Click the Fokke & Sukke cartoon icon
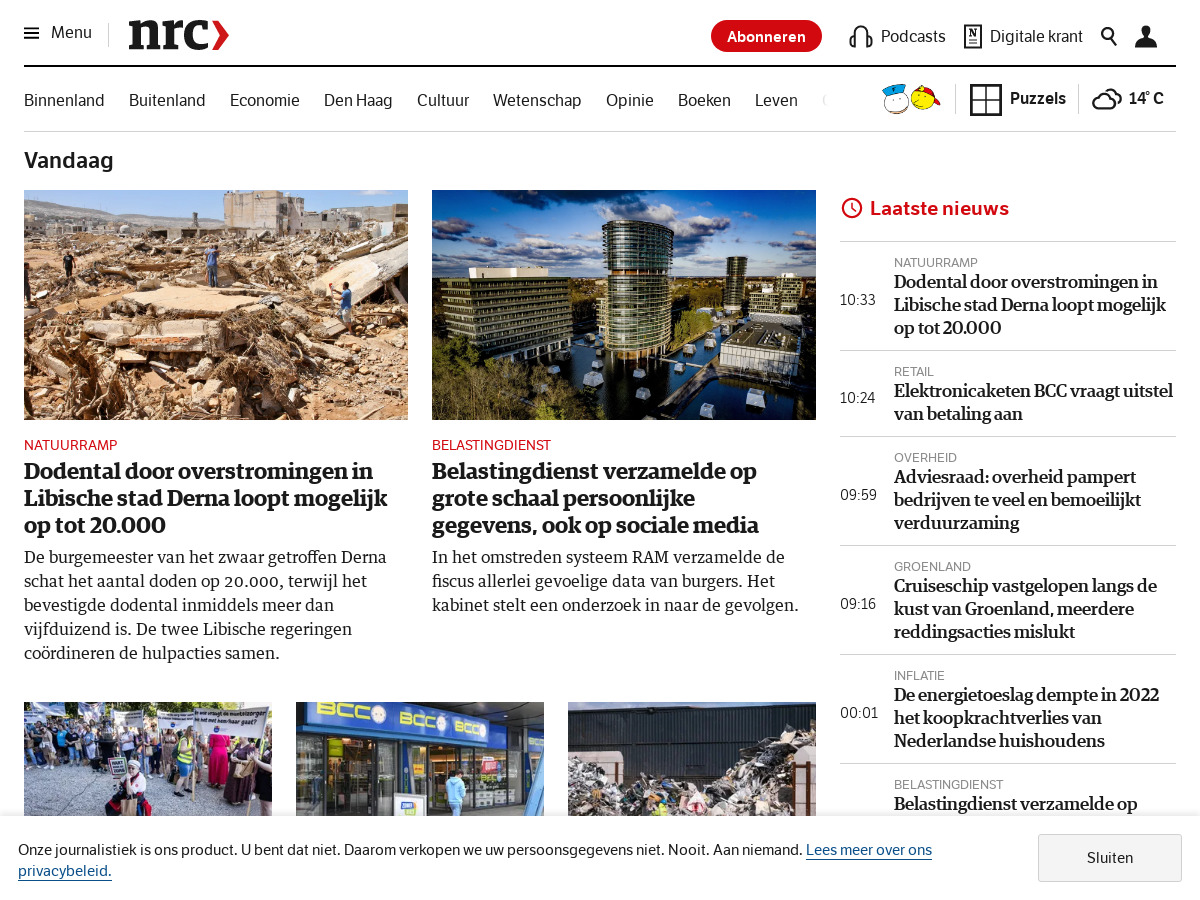This screenshot has width=1200, height=900. point(910,99)
